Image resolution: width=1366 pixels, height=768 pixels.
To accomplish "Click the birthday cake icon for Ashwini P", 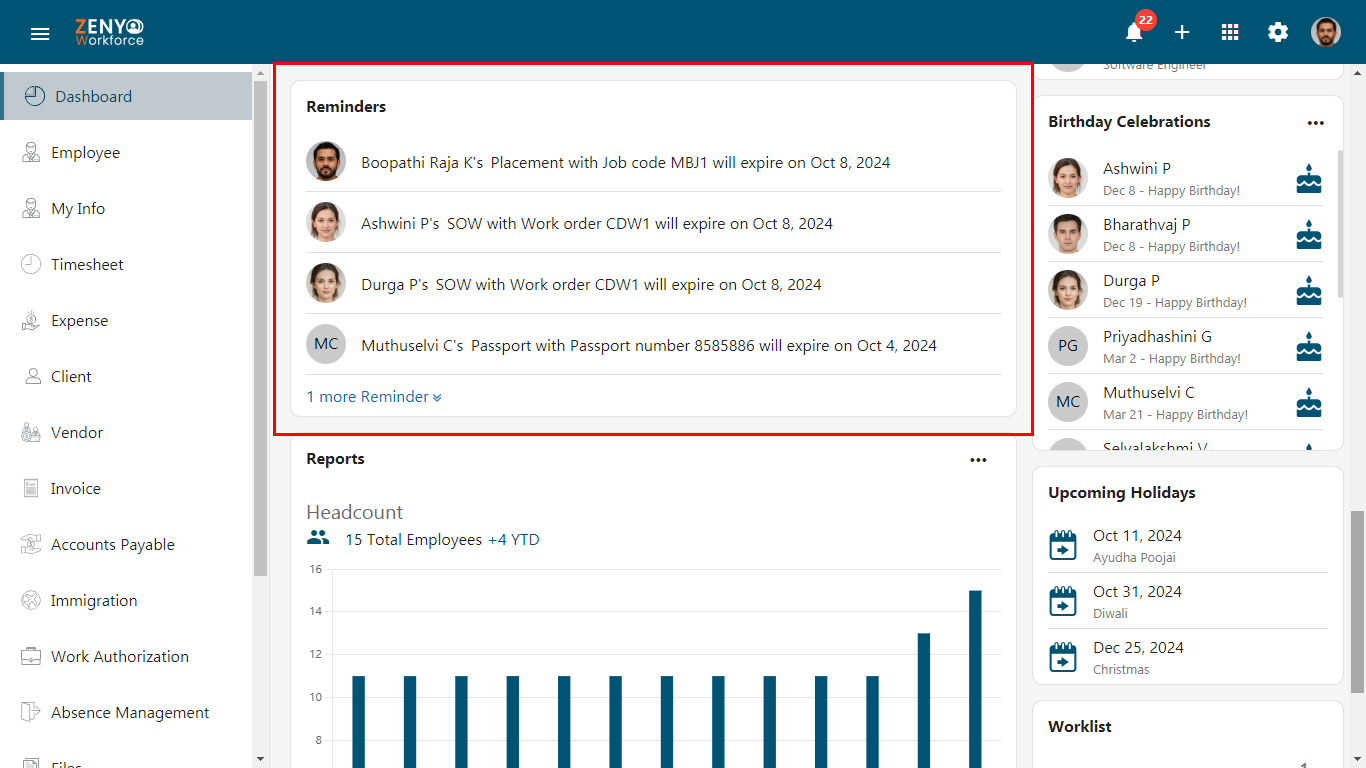I will 1309,179.
